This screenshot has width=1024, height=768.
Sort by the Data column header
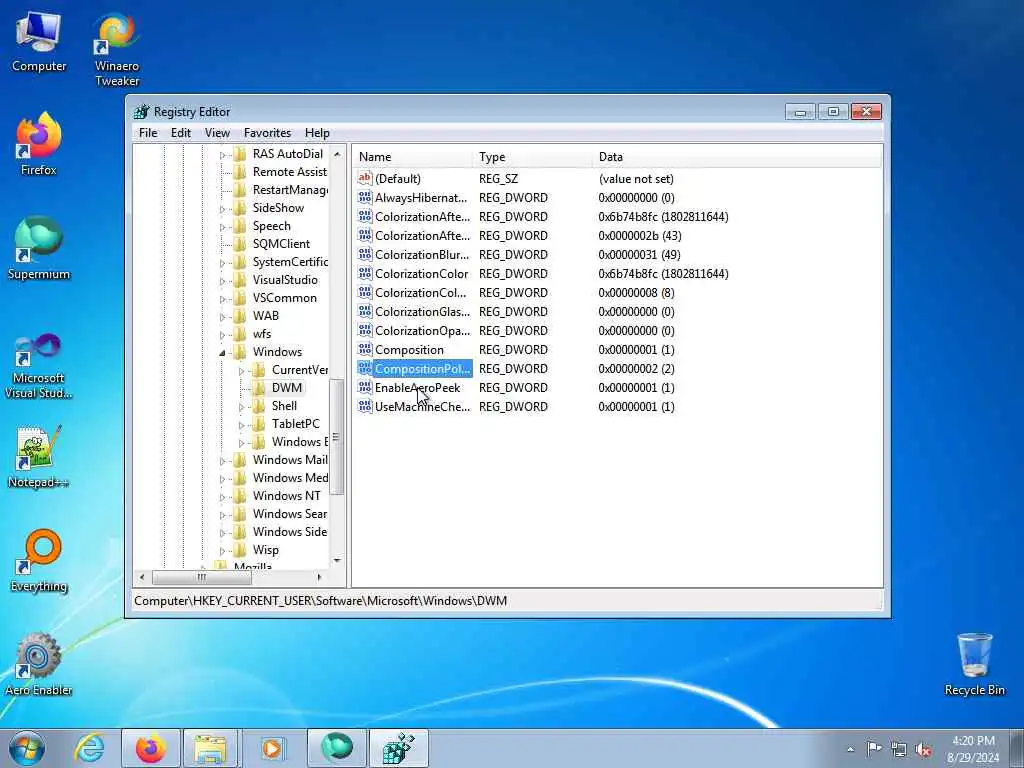click(737, 157)
